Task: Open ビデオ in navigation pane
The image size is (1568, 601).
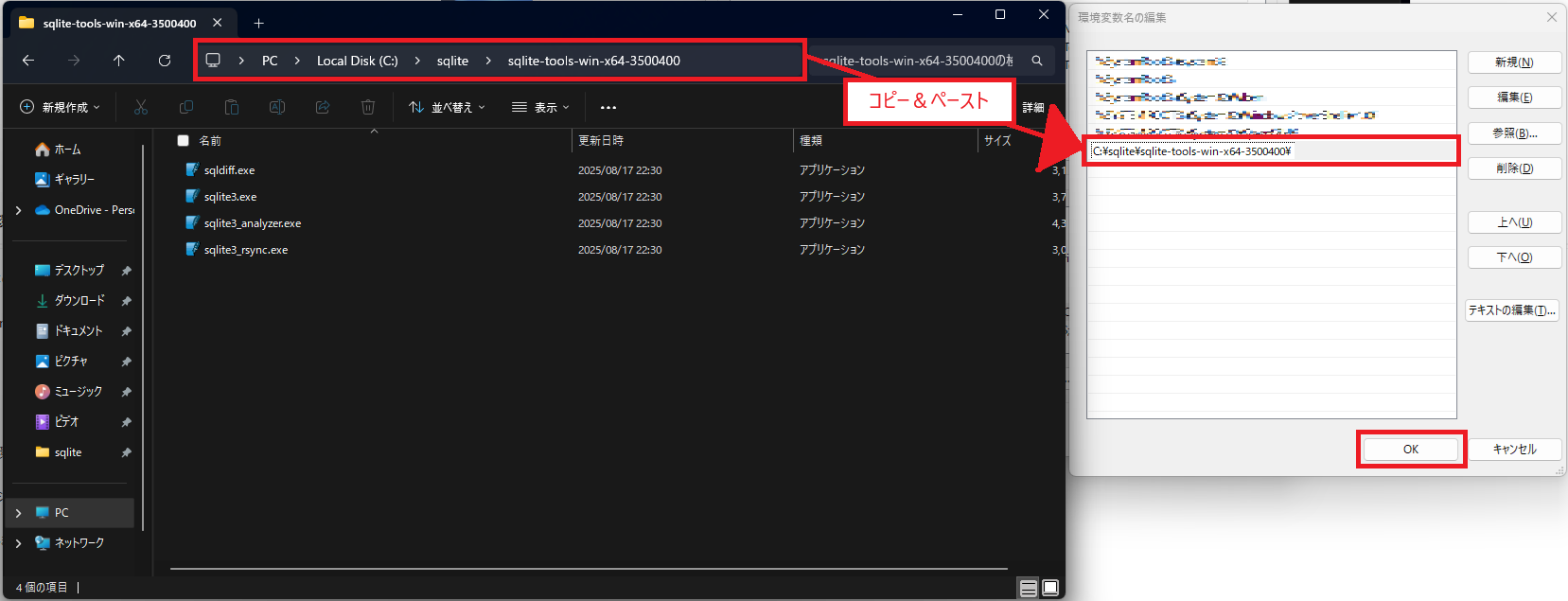Action: pyautogui.click(x=66, y=422)
